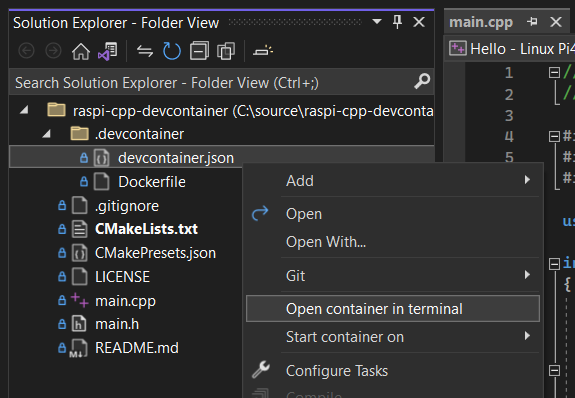Collapse All items in Solution Explorer
575x398 pixels.
199,51
